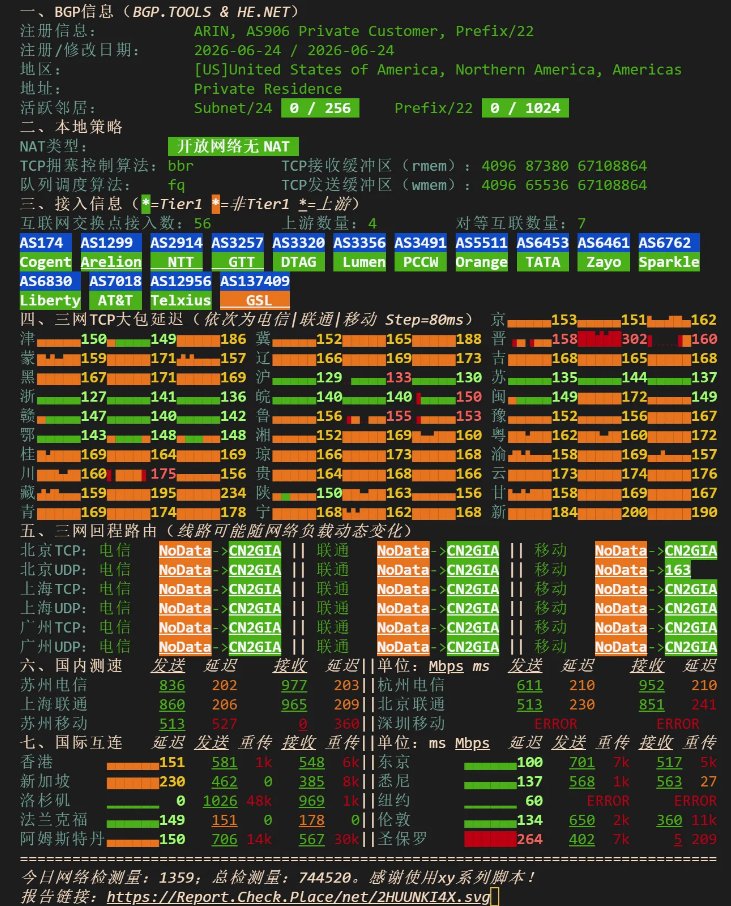Click the AS6453 badge
Image resolution: width=731 pixels, height=906 pixels.
(543, 243)
